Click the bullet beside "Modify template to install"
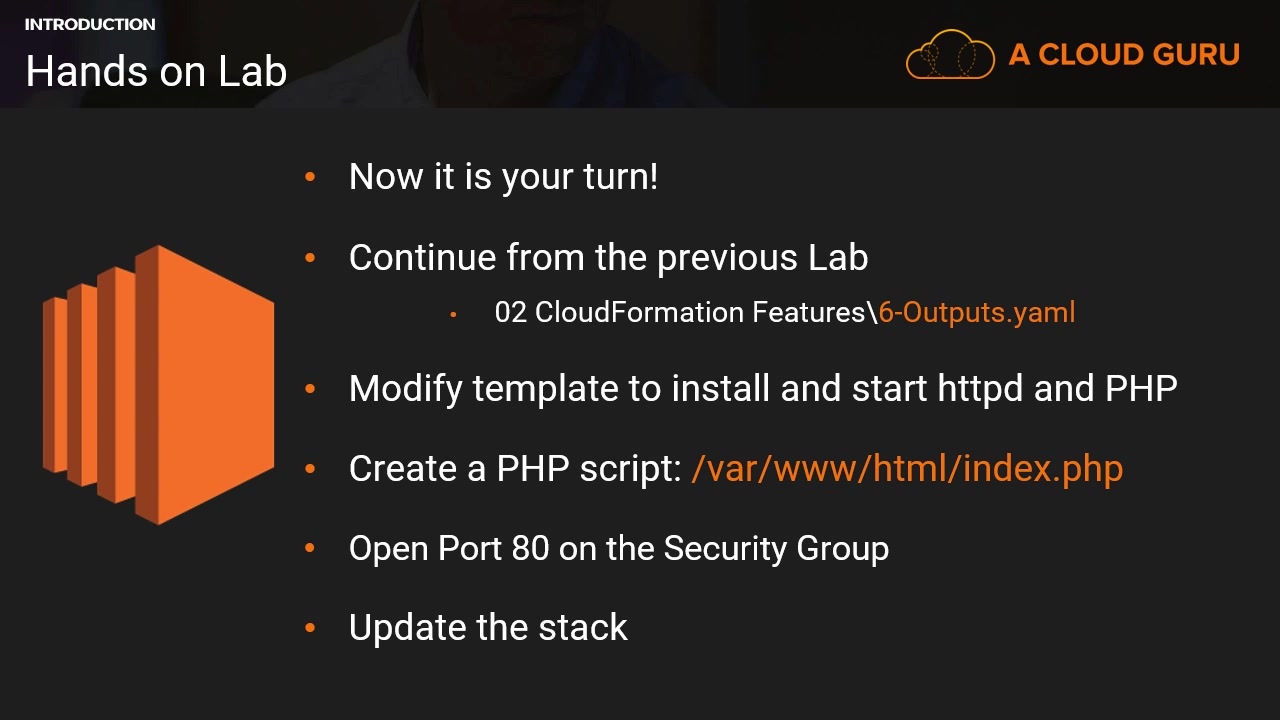The image size is (1280, 720). click(x=310, y=388)
